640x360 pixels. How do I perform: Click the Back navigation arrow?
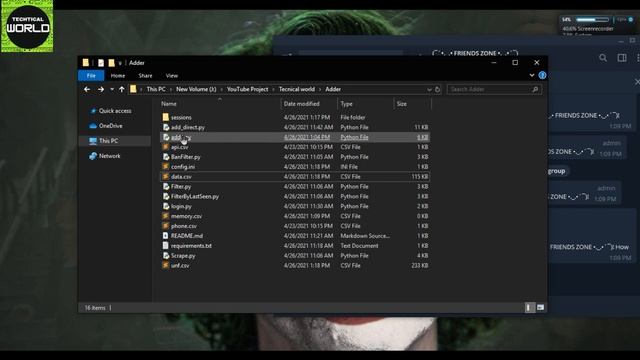coord(87,89)
